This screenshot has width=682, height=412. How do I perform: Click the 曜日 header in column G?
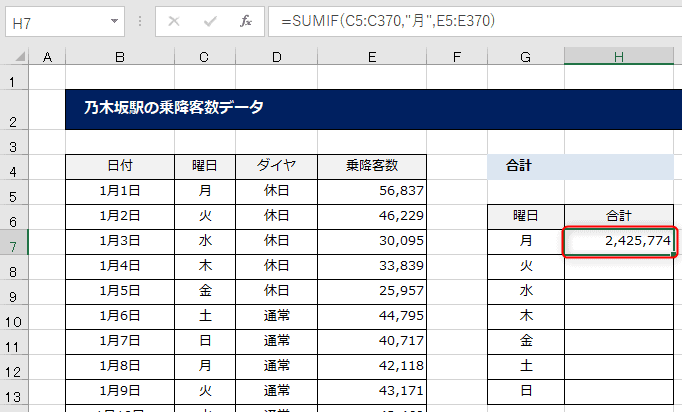pyautogui.click(x=526, y=217)
